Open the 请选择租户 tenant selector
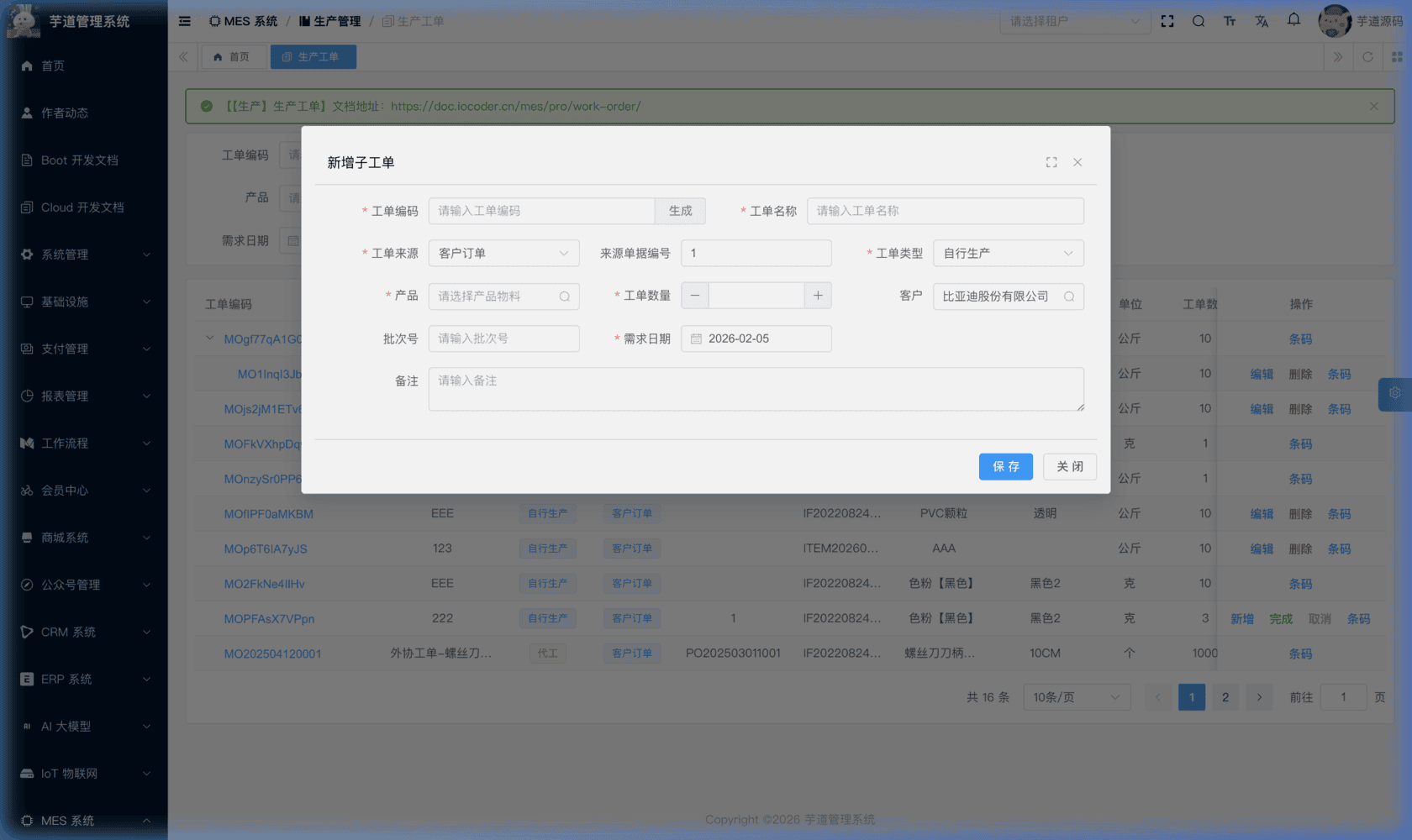Viewport: 1412px width, 840px height. coord(1075,20)
